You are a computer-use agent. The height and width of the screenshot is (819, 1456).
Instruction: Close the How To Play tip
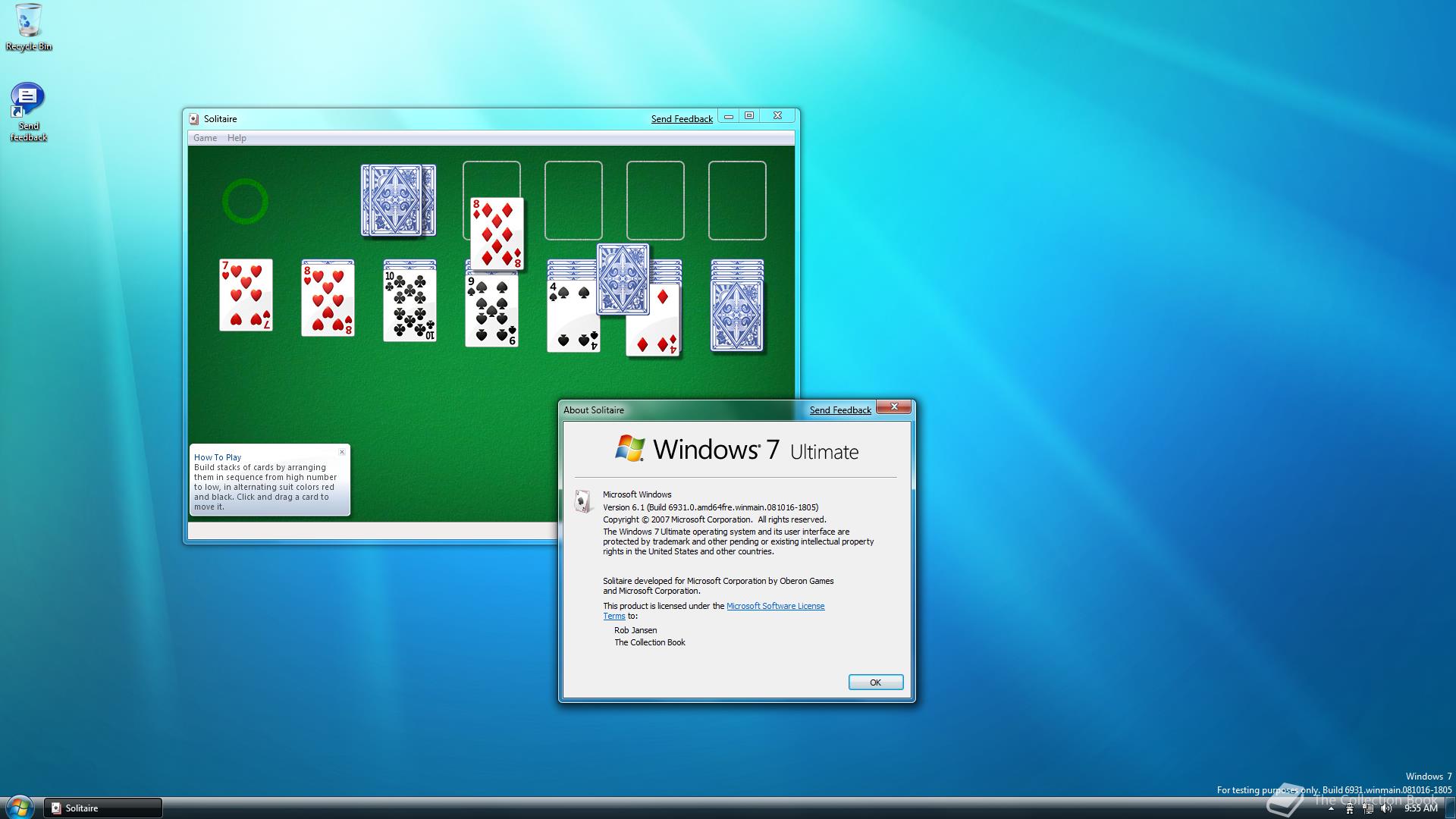coord(342,452)
